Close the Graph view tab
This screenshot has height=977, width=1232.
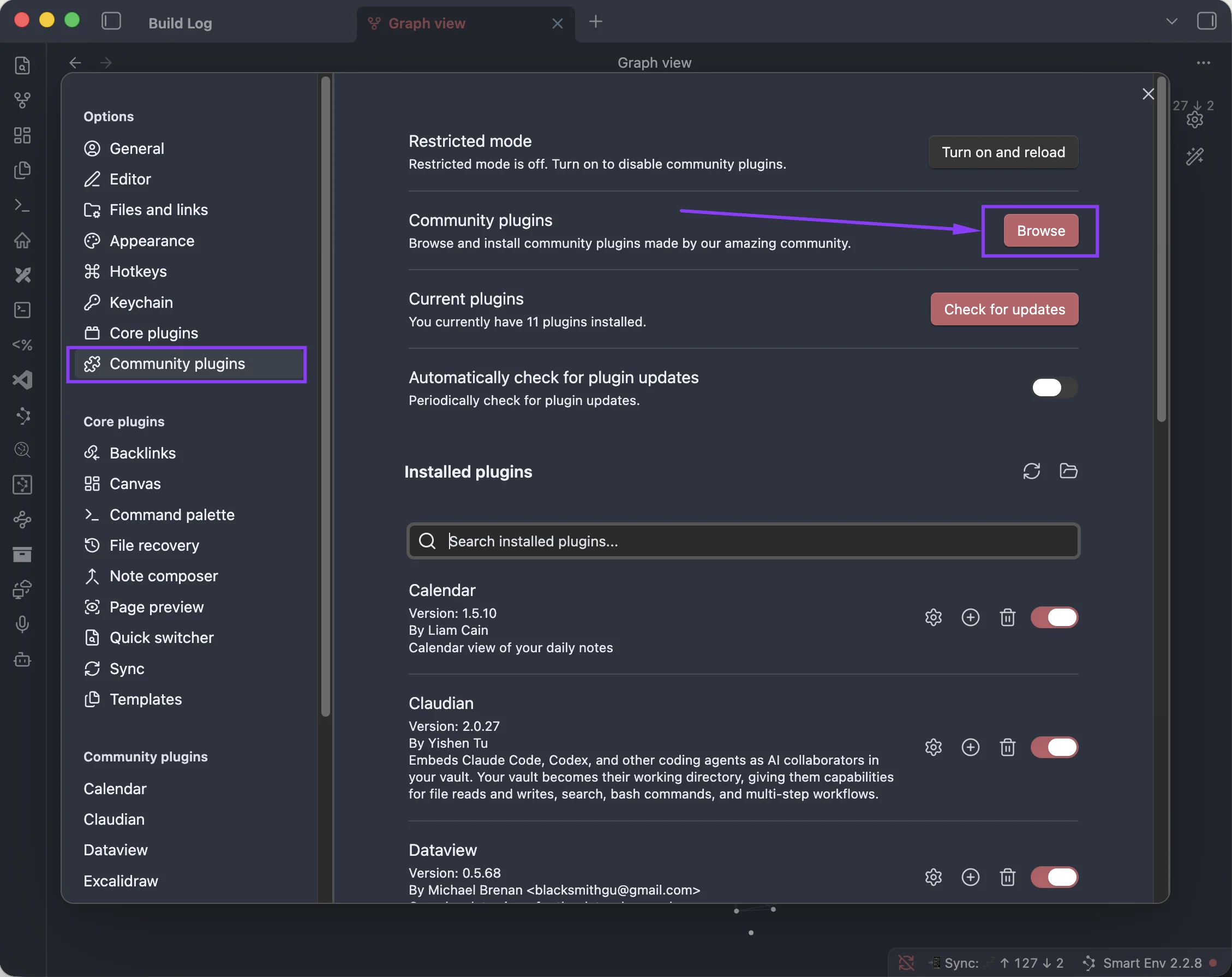pyautogui.click(x=557, y=23)
